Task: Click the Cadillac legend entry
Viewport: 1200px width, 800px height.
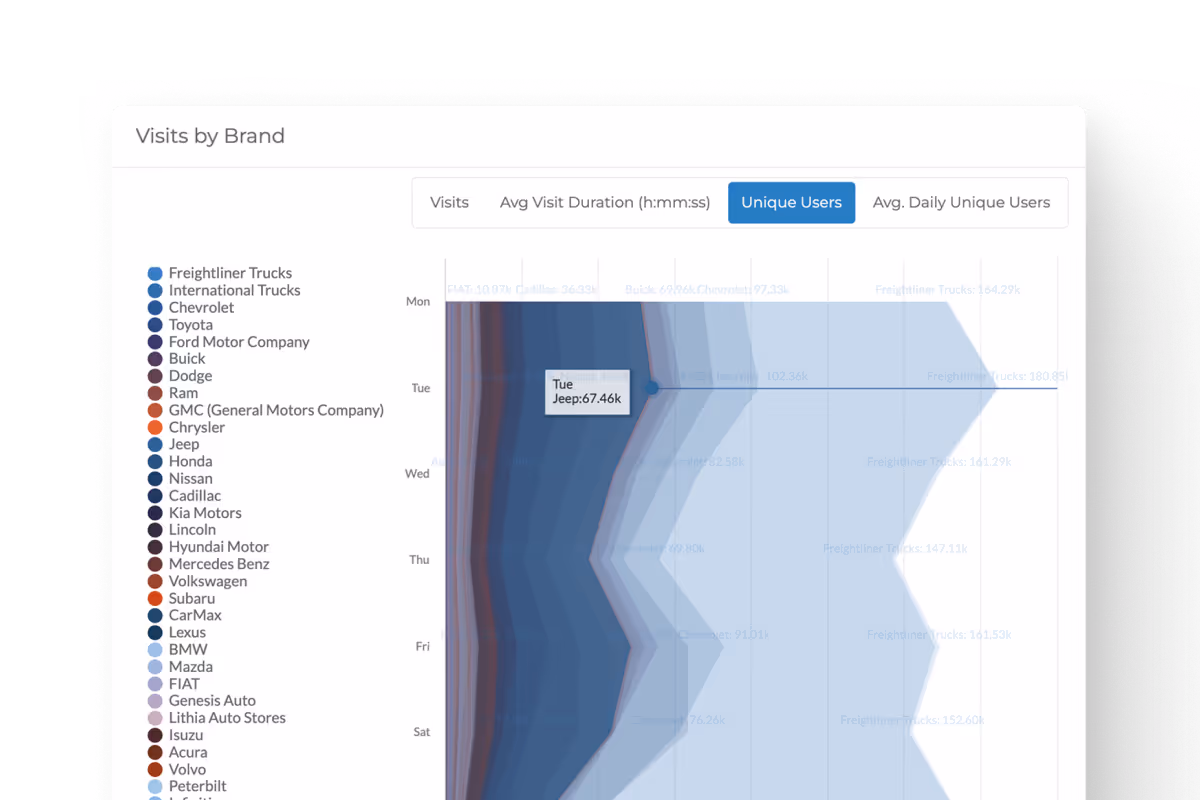Action: click(185, 495)
